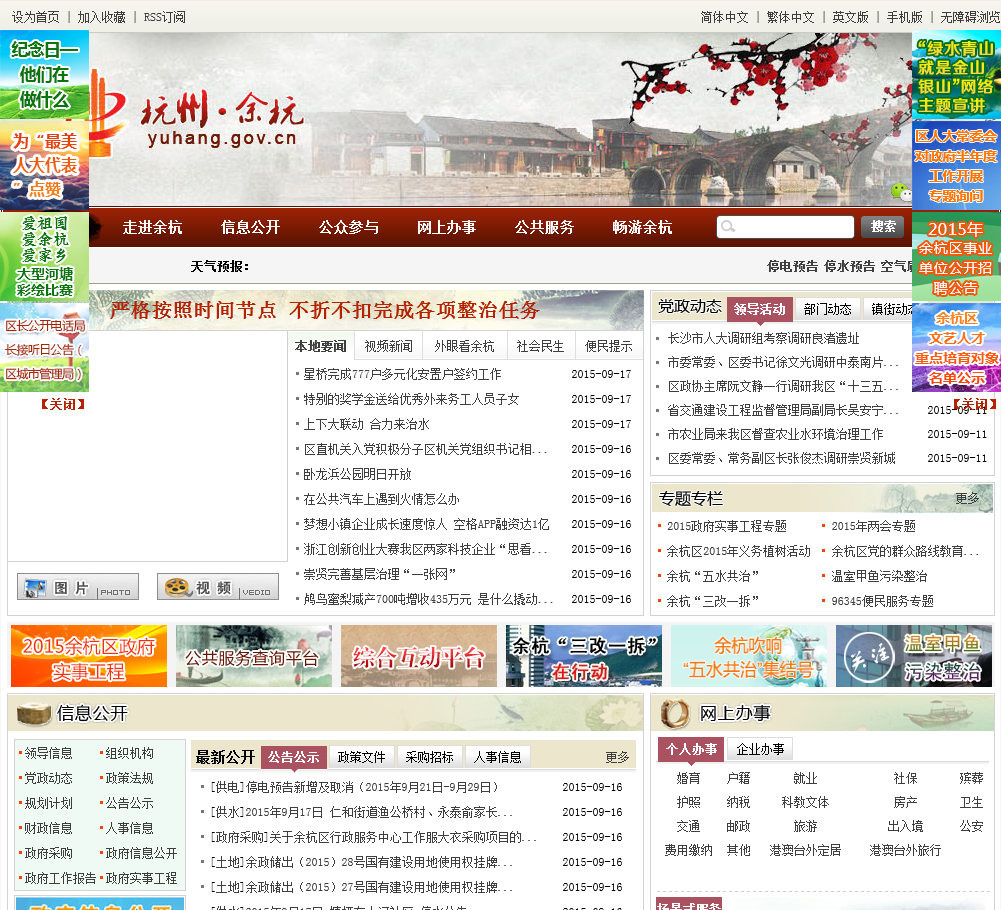This screenshot has width=1001, height=910.
Task: Open the 英文版 English version
Action: (850, 17)
